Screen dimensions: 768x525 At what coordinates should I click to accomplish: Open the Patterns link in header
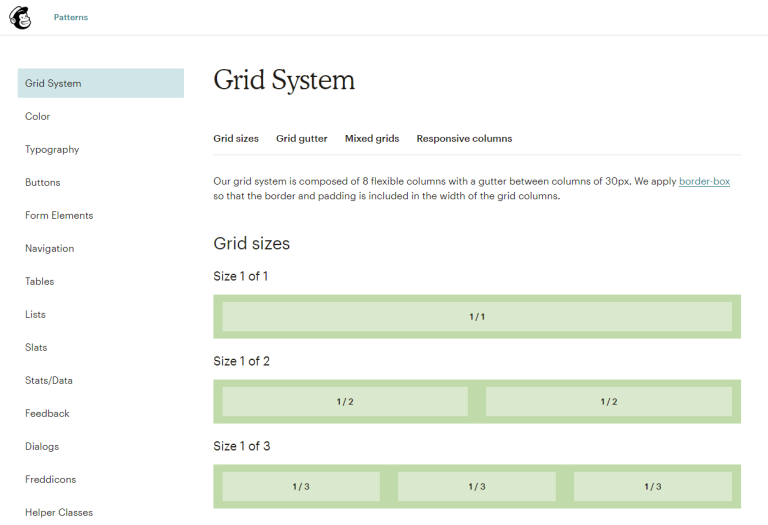(x=71, y=17)
